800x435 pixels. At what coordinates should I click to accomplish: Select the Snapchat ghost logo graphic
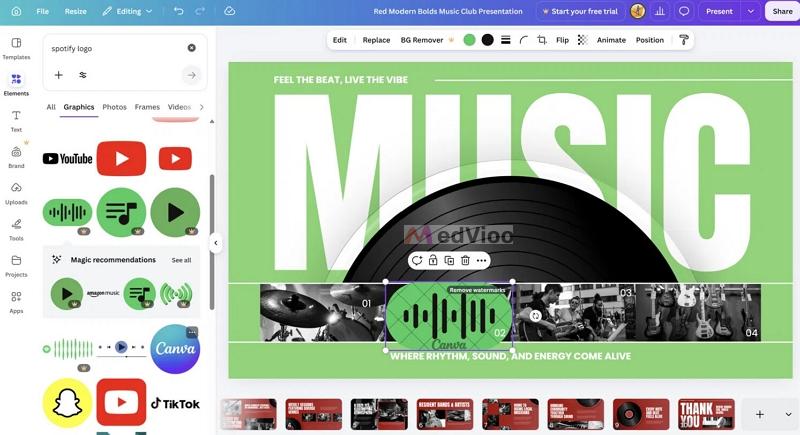(67, 403)
